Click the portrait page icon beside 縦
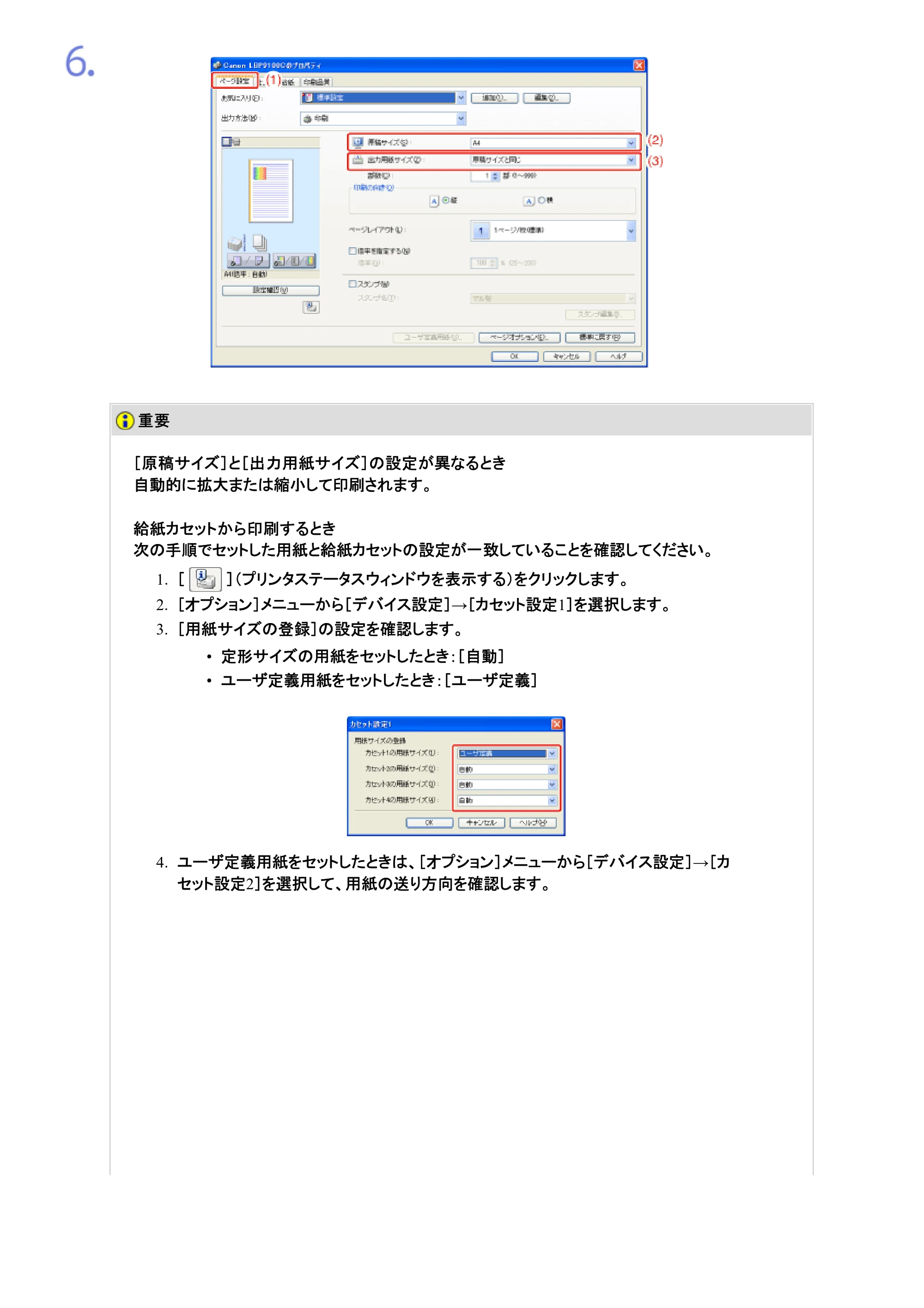Viewport: 924px width, 1308px height. pyautogui.click(x=434, y=201)
